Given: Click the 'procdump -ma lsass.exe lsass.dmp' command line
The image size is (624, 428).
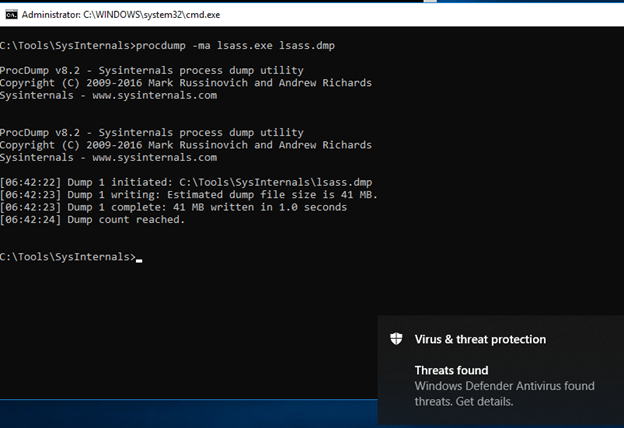Looking at the screenshot, I should (167, 46).
